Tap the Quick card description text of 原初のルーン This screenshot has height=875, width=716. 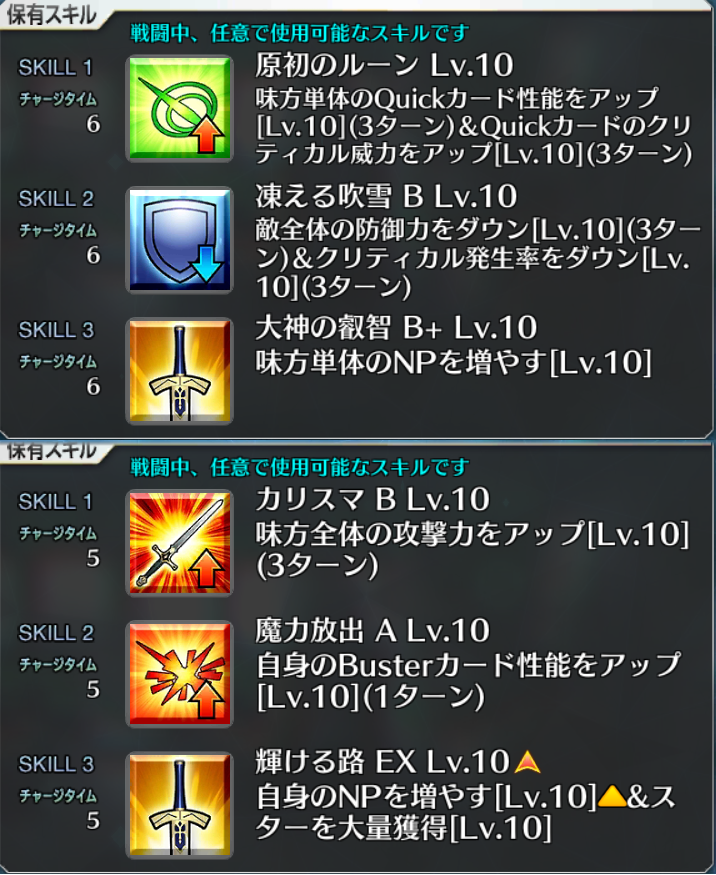pos(474,127)
